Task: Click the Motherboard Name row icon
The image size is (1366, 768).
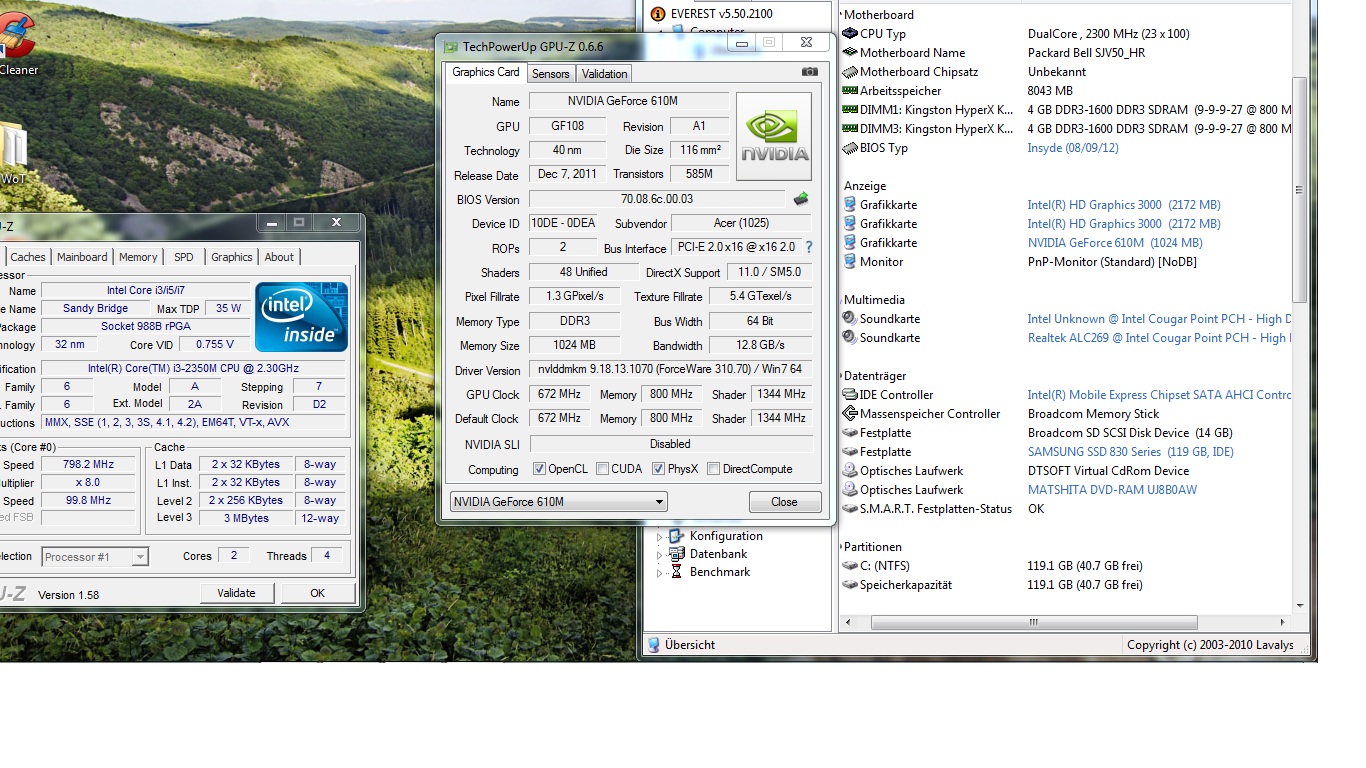Action: coord(850,53)
